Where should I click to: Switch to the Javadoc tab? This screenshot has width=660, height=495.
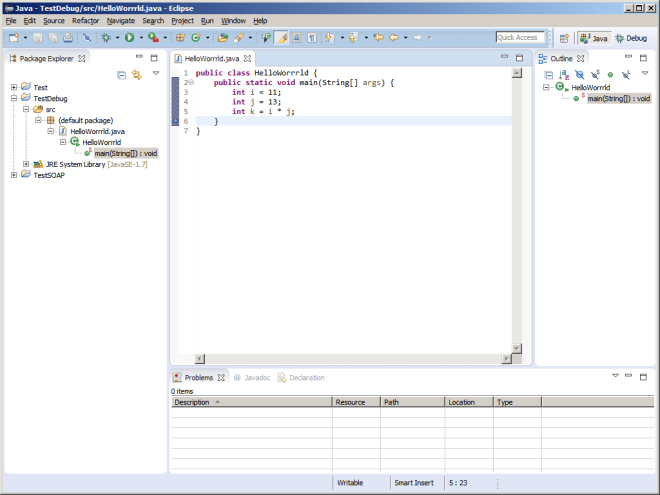coord(255,378)
